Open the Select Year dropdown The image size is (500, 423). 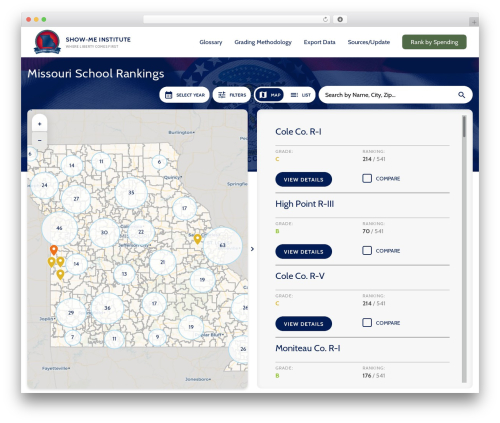(184, 95)
